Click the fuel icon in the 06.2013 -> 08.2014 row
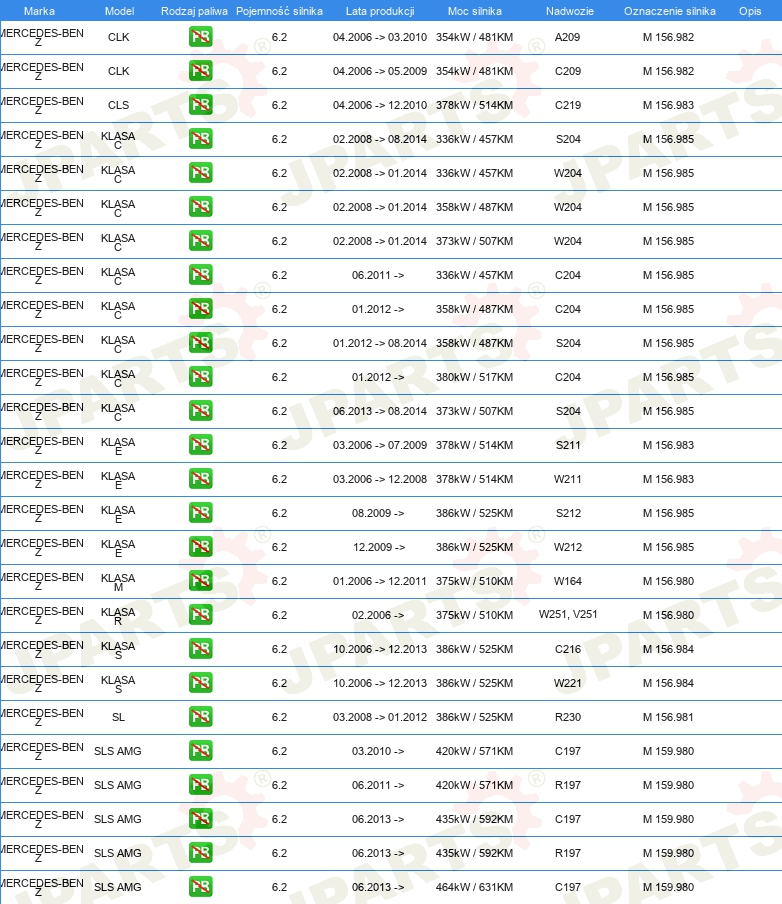782x904 pixels. pyautogui.click(x=201, y=411)
